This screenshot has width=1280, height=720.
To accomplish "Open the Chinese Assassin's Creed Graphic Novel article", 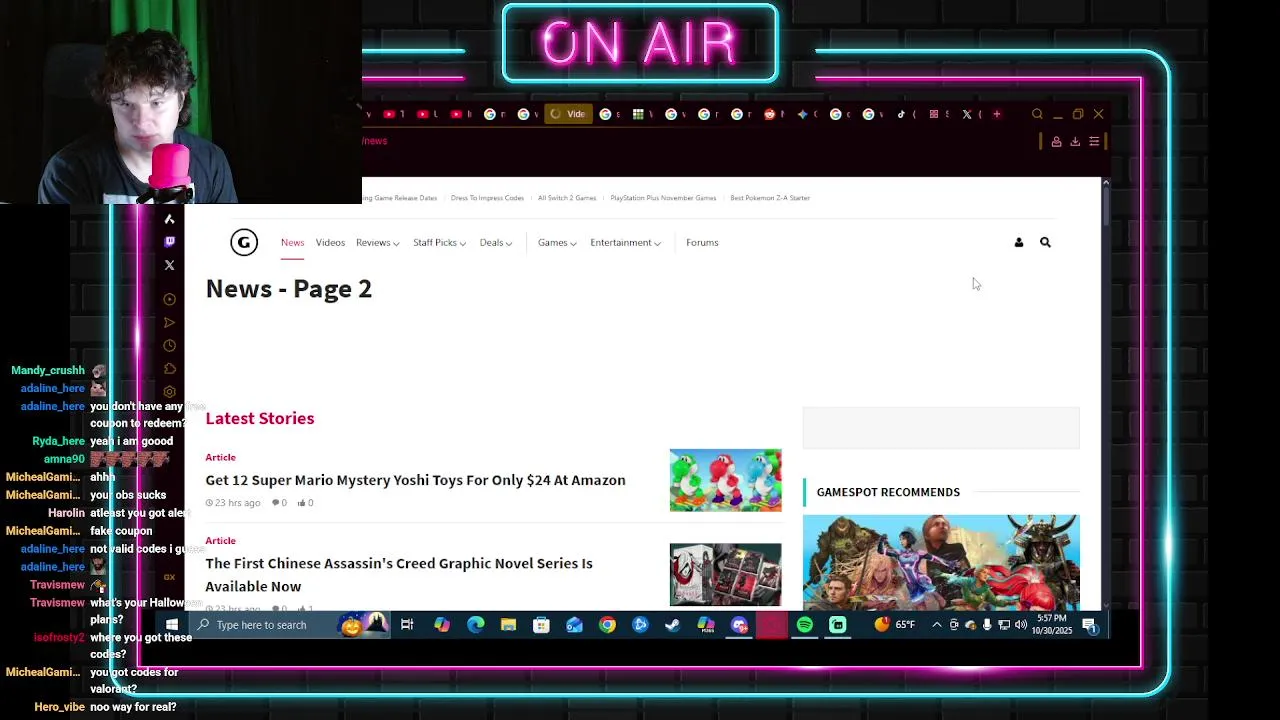I will (399, 575).
